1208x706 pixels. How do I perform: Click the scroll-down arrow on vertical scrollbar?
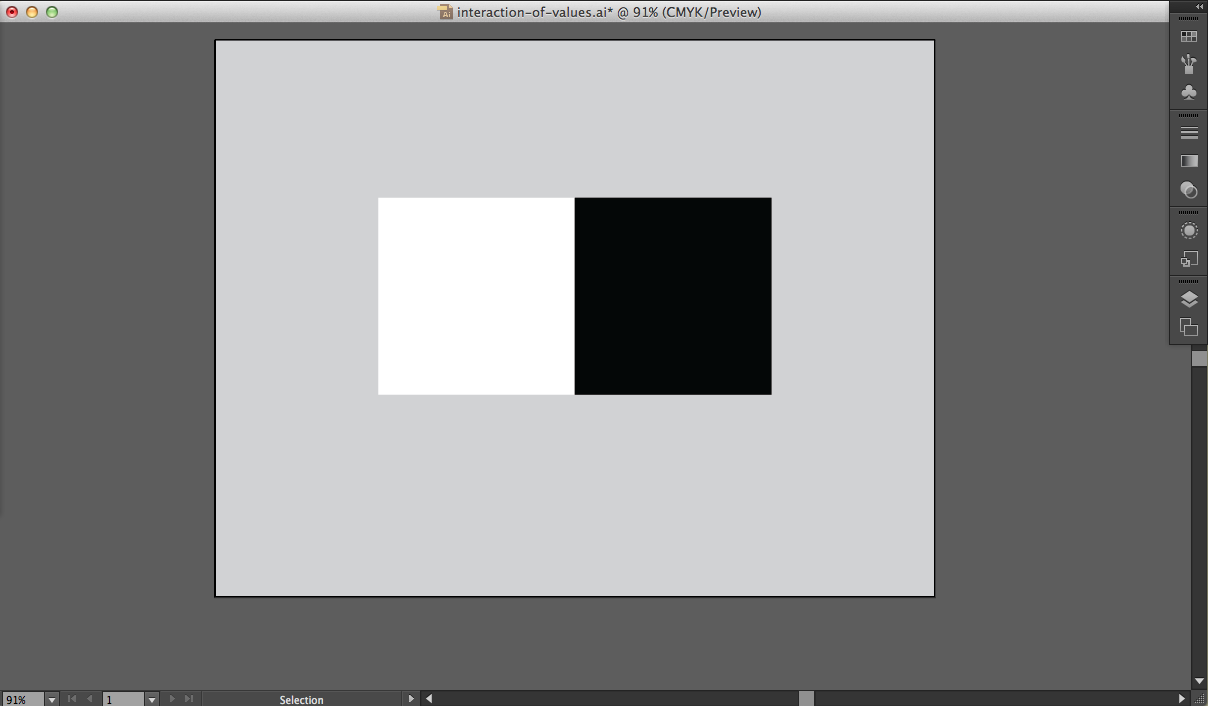pyautogui.click(x=1199, y=681)
